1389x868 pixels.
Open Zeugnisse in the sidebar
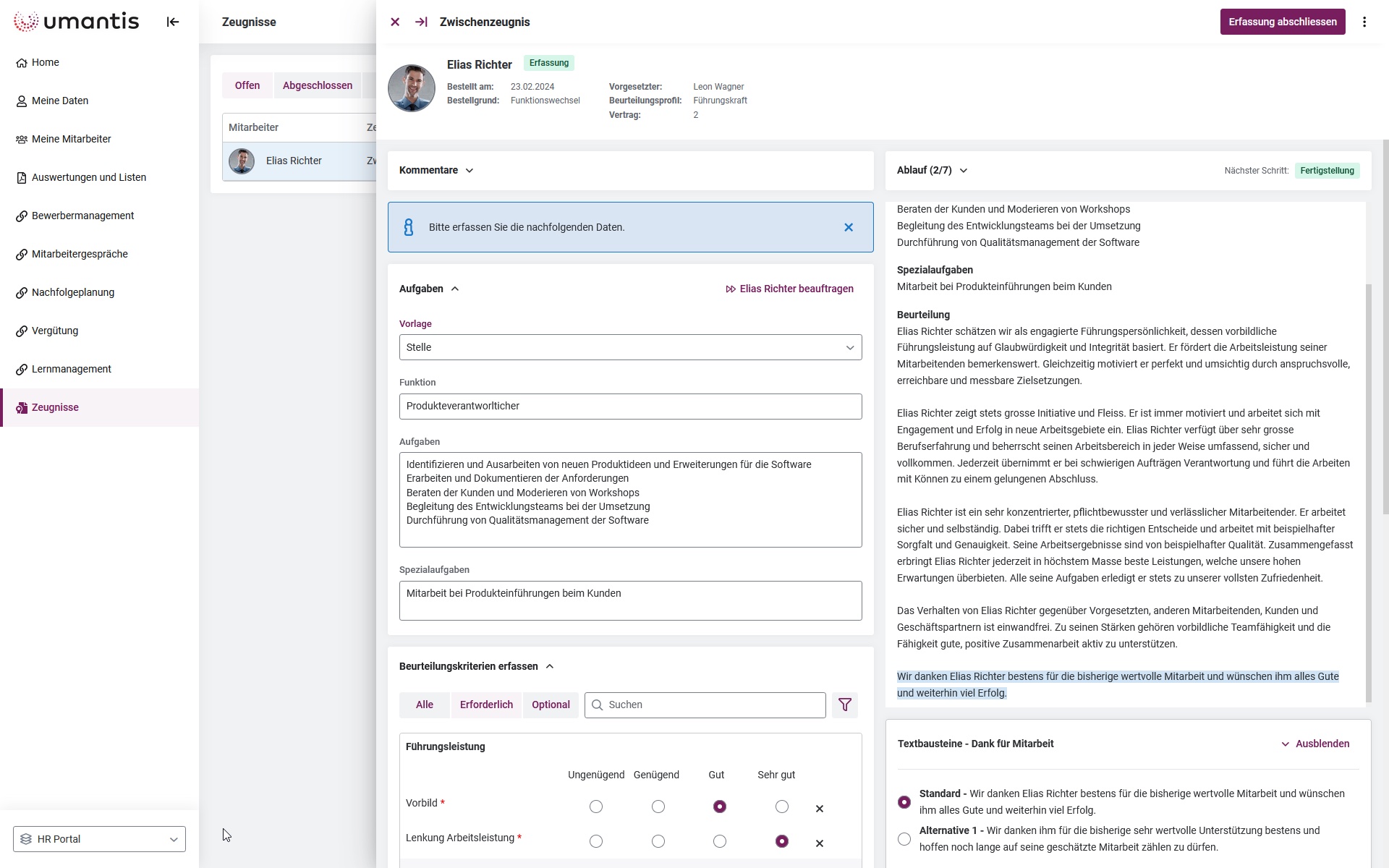pyautogui.click(x=55, y=407)
